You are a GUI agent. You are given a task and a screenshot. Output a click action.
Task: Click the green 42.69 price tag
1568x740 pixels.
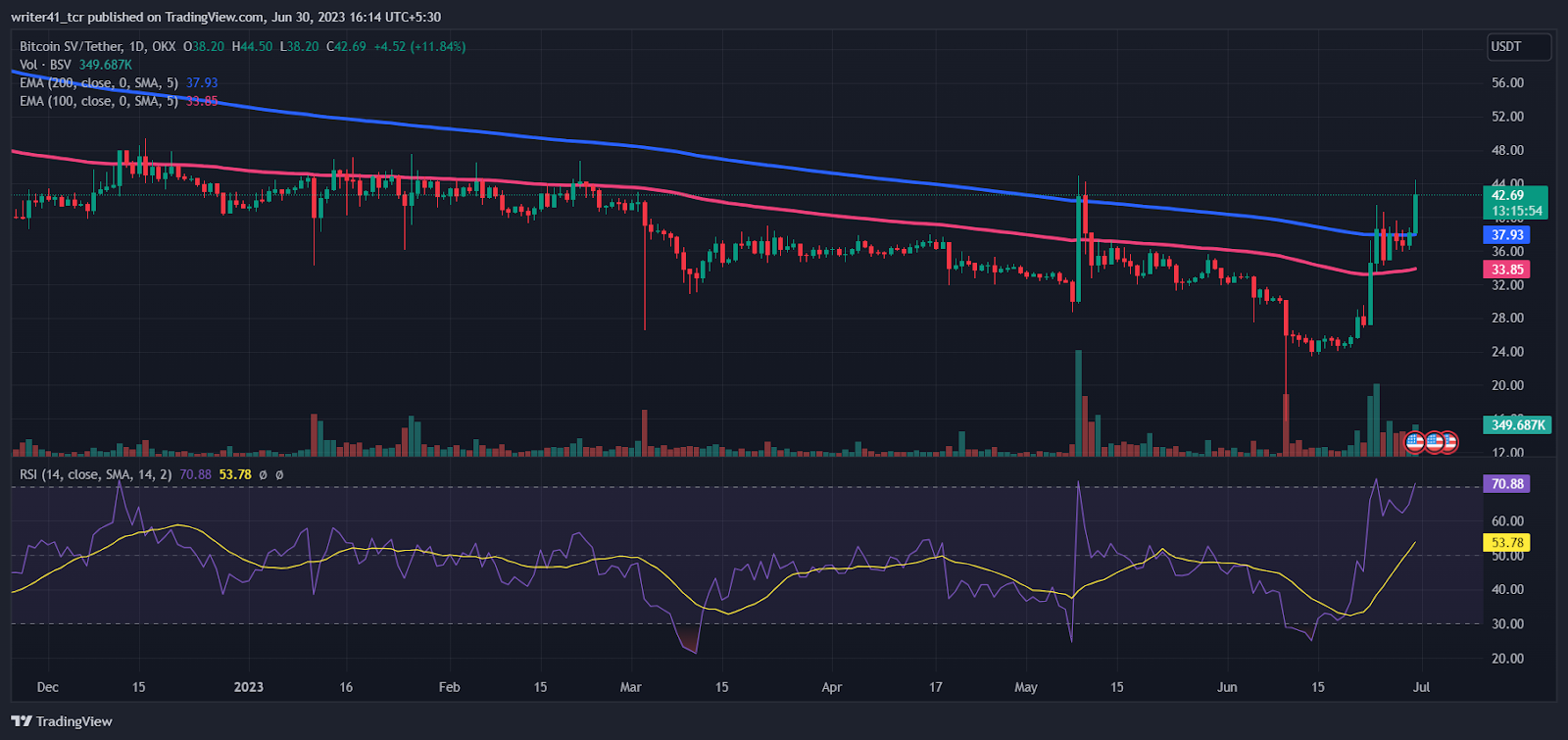1516,195
